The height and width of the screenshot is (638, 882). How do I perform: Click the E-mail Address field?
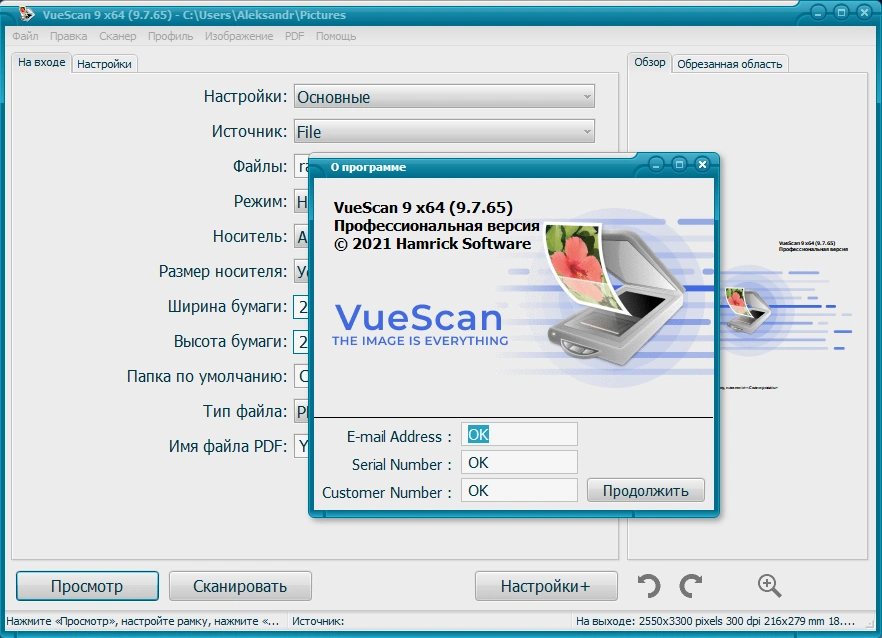pos(519,434)
